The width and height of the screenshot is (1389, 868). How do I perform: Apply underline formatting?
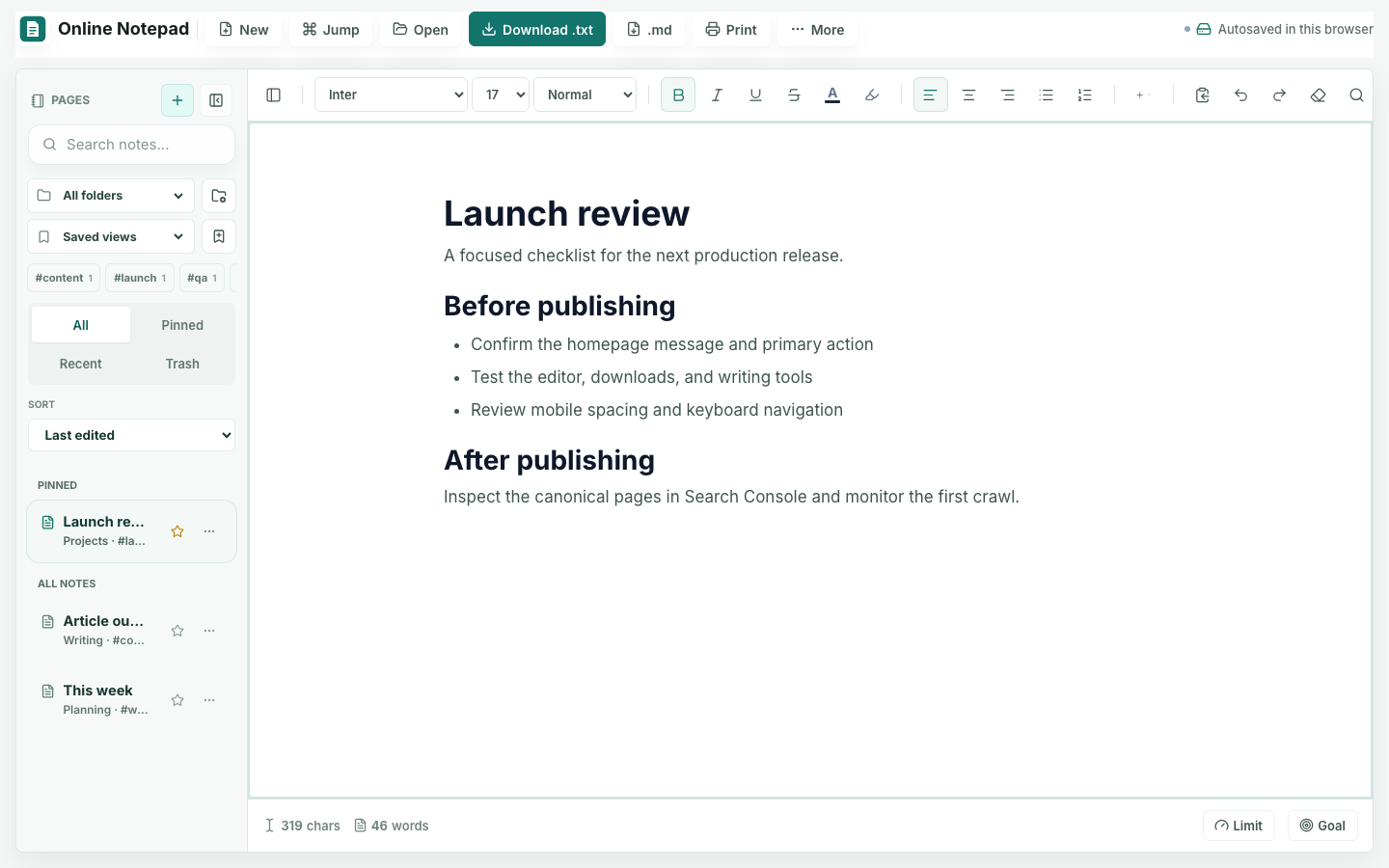[755, 95]
